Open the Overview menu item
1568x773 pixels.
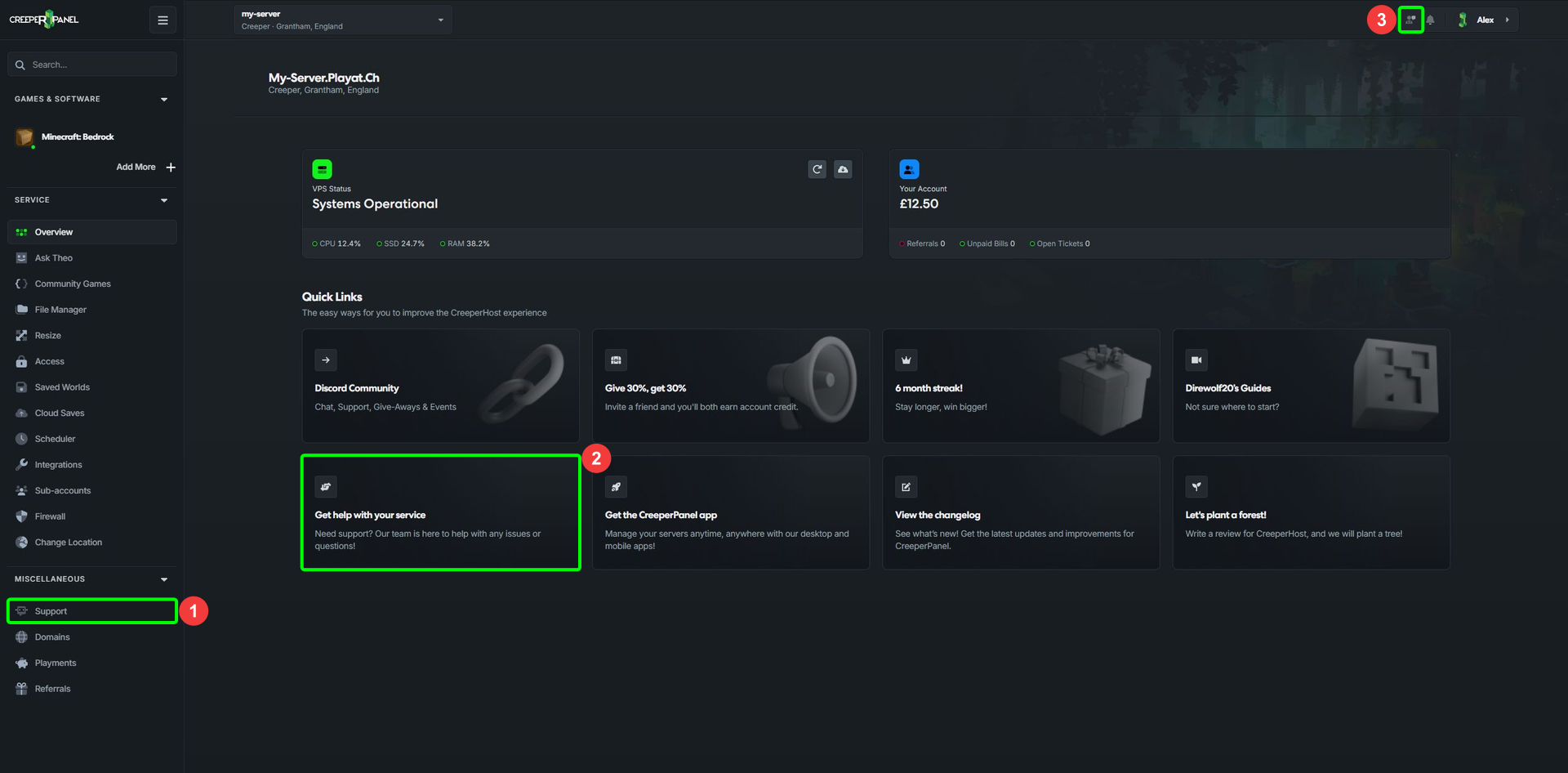pyautogui.click(x=92, y=232)
